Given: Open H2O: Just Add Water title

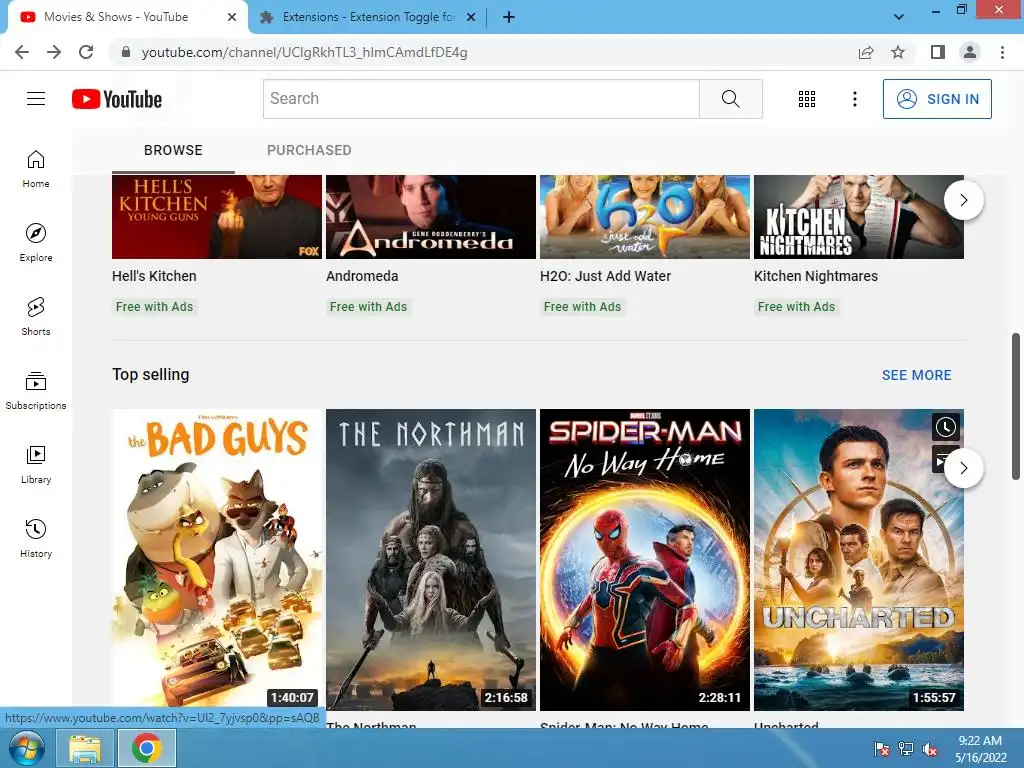Looking at the screenshot, I should pyautogui.click(x=605, y=276).
